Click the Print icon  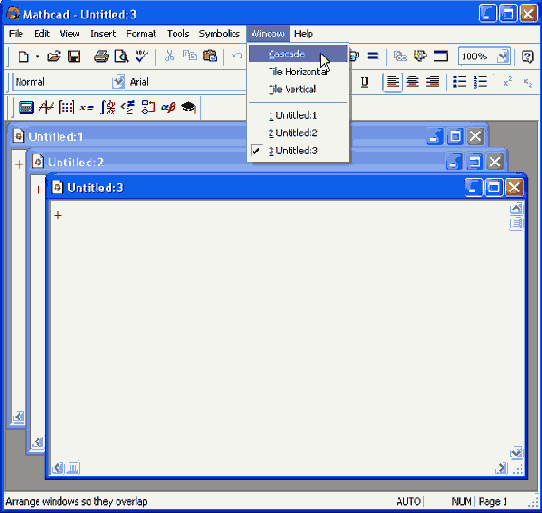coord(101,56)
